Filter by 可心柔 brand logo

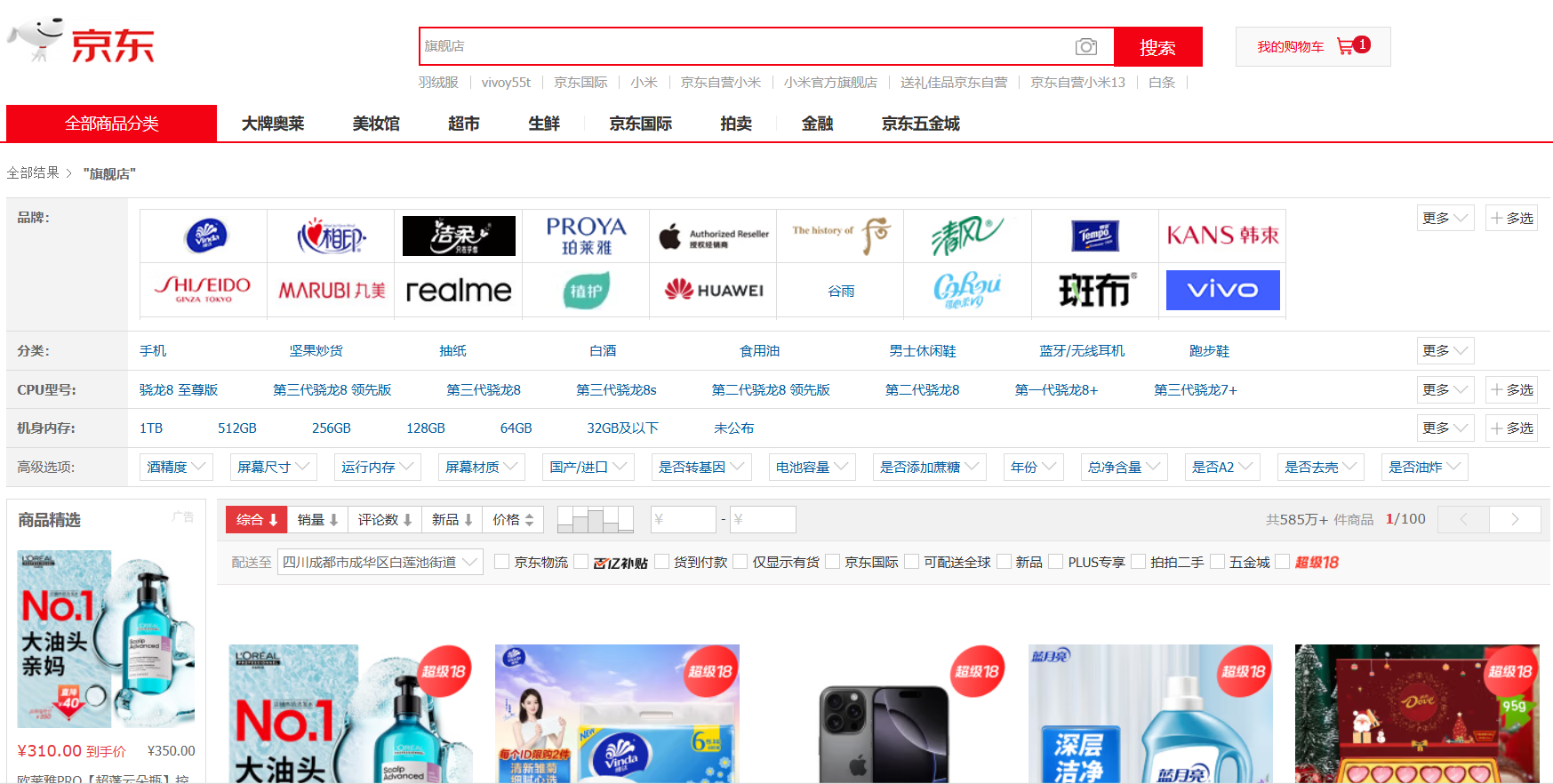tap(967, 291)
